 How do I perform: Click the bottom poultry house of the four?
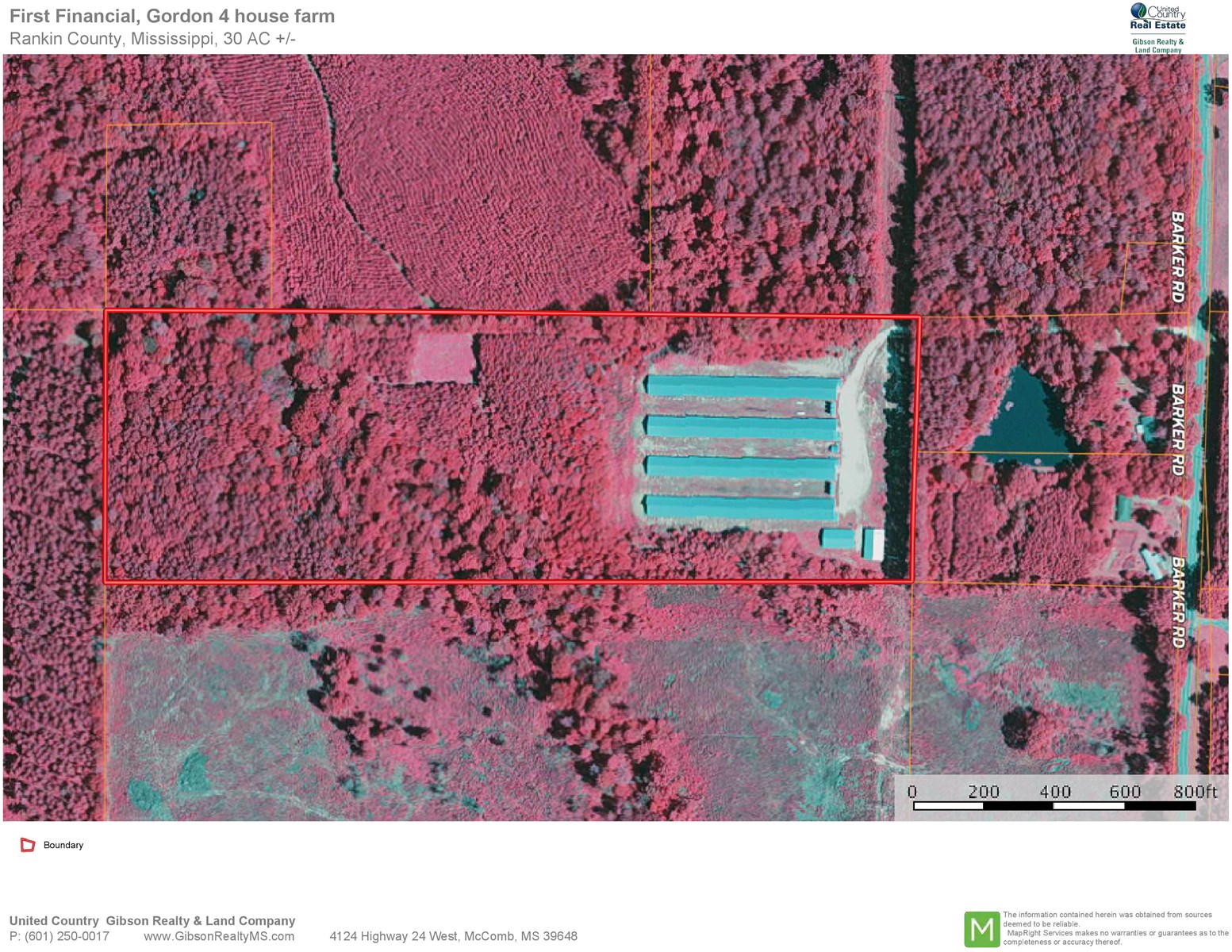coord(739,507)
